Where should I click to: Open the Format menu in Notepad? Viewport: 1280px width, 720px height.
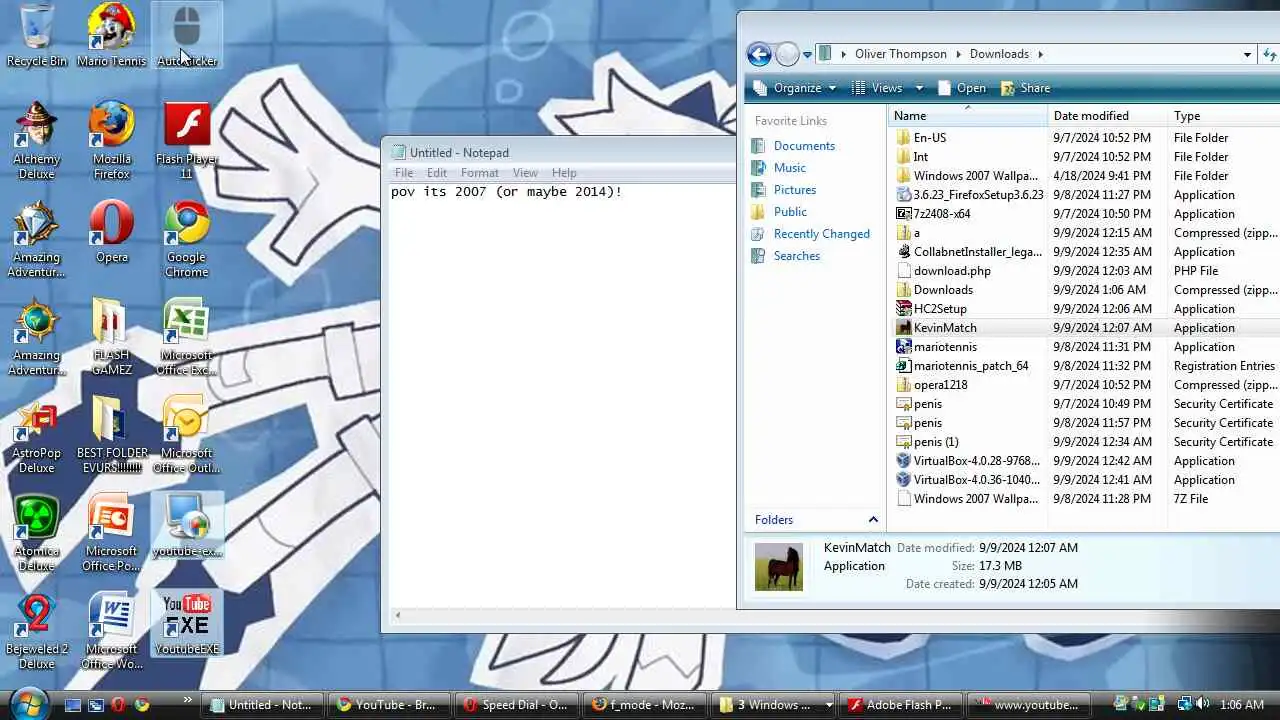coord(480,173)
